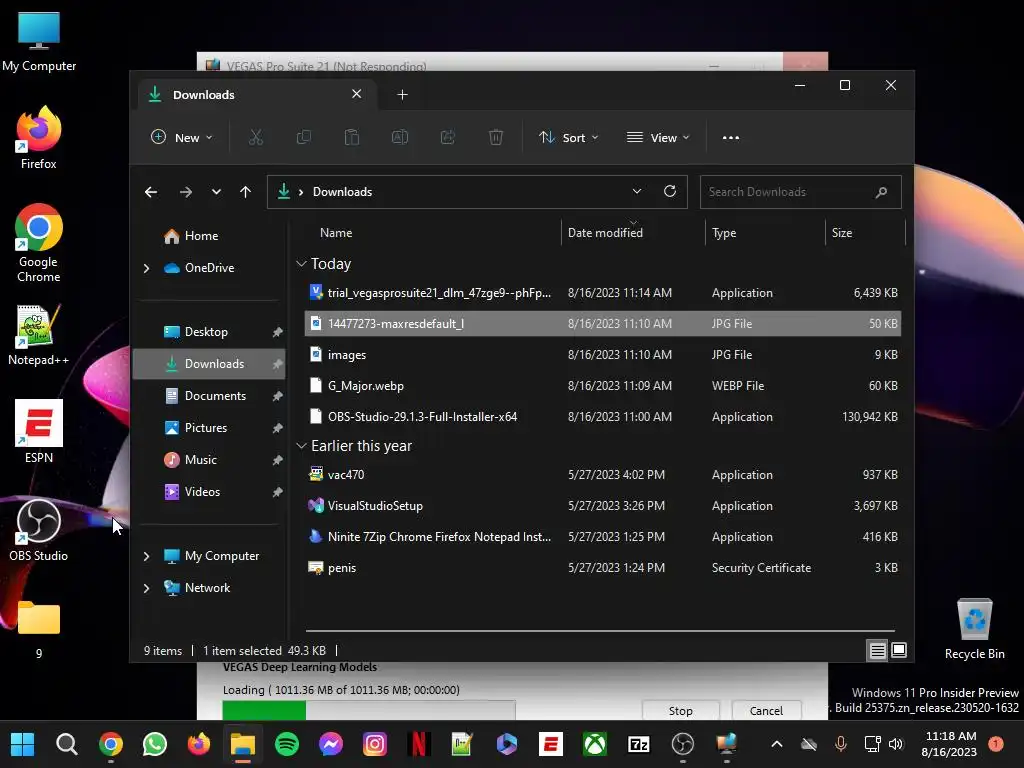Collapse the Earlier this year group
1024x768 pixels.
click(x=301, y=446)
